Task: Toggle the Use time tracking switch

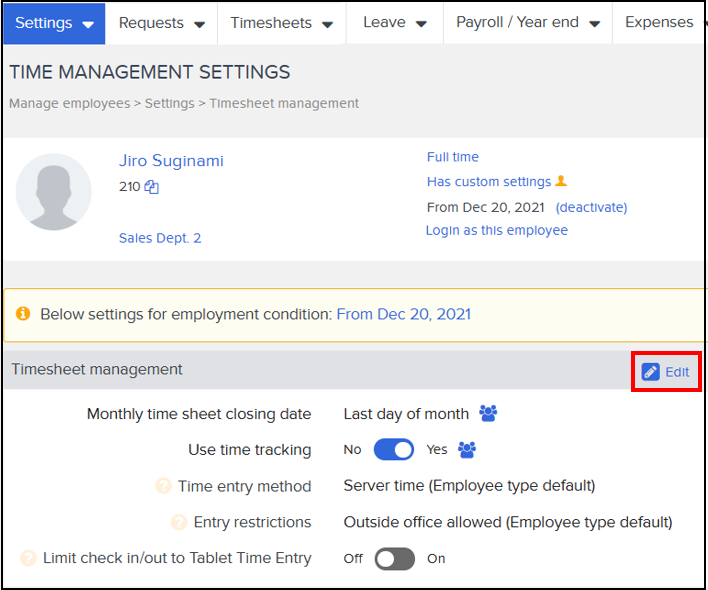Action: (394, 450)
